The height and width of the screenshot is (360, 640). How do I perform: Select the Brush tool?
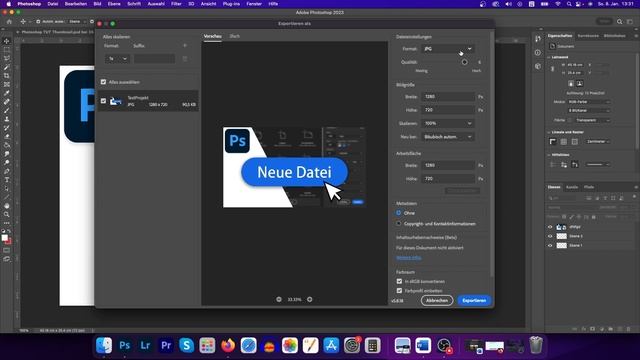click(7, 111)
